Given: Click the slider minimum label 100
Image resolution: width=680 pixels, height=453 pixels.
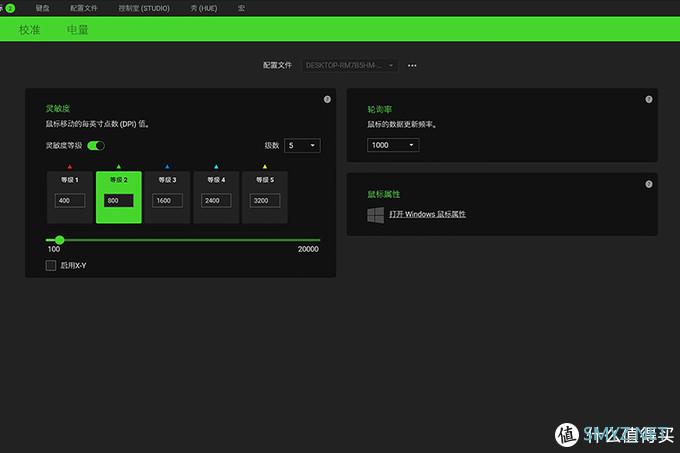Looking at the screenshot, I should (54, 249).
